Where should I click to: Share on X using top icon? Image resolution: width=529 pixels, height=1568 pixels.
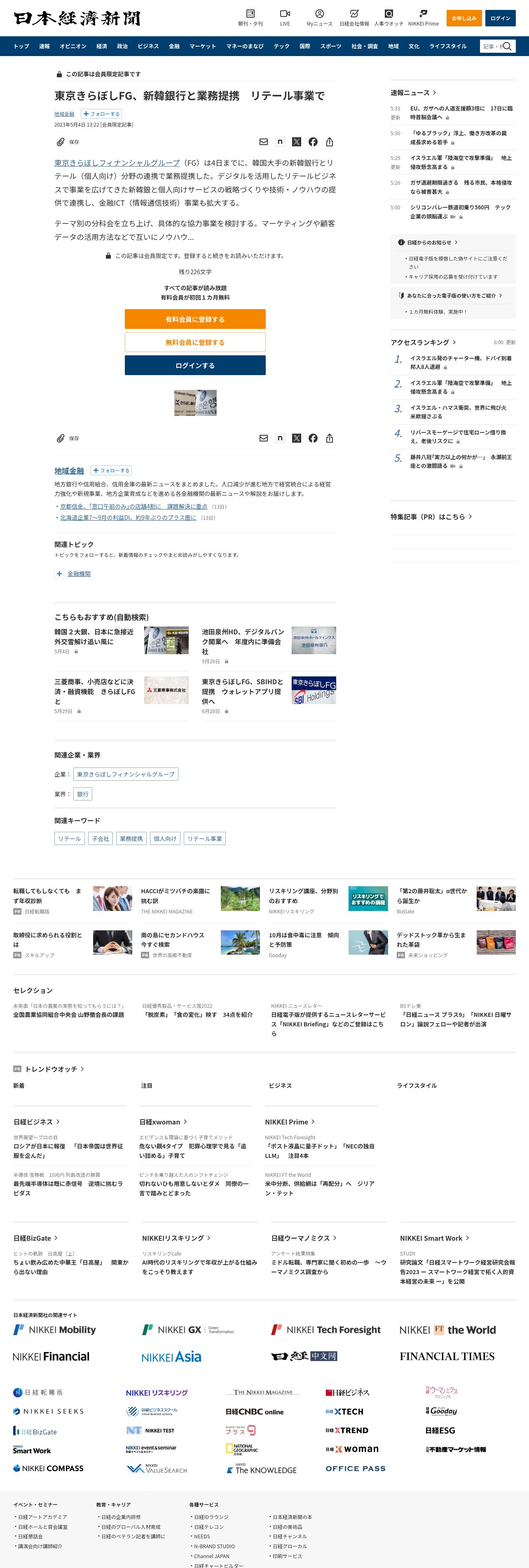point(296,142)
